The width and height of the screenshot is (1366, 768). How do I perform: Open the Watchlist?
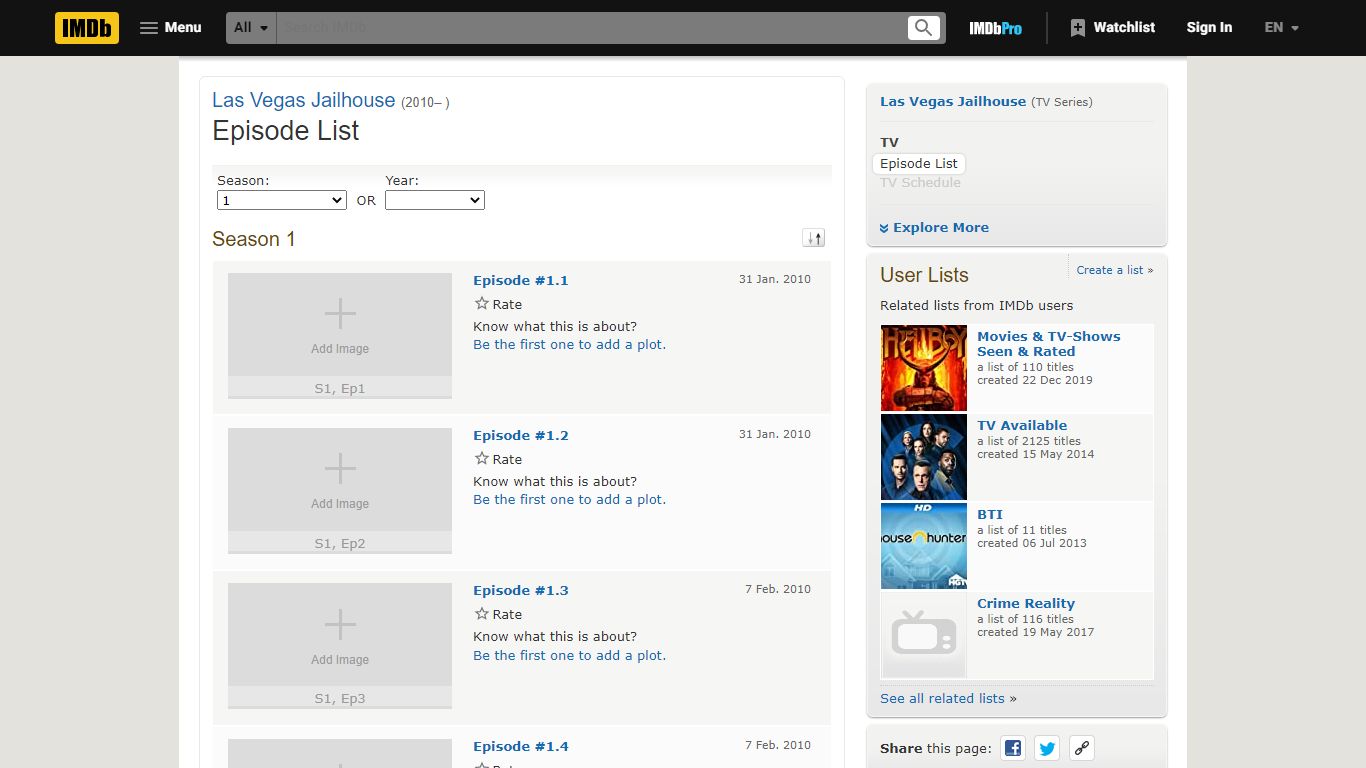click(x=1112, y=28)
